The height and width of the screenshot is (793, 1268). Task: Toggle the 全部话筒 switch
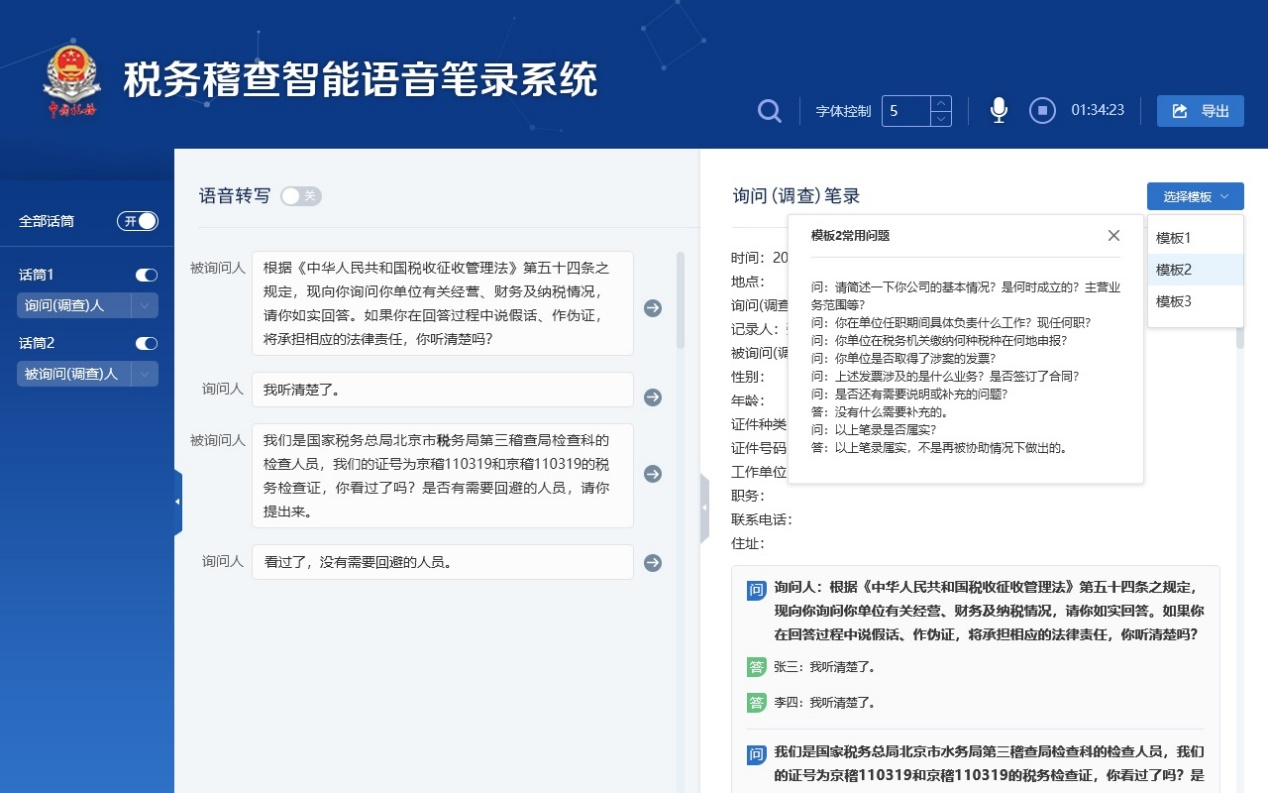coord(138,221)
